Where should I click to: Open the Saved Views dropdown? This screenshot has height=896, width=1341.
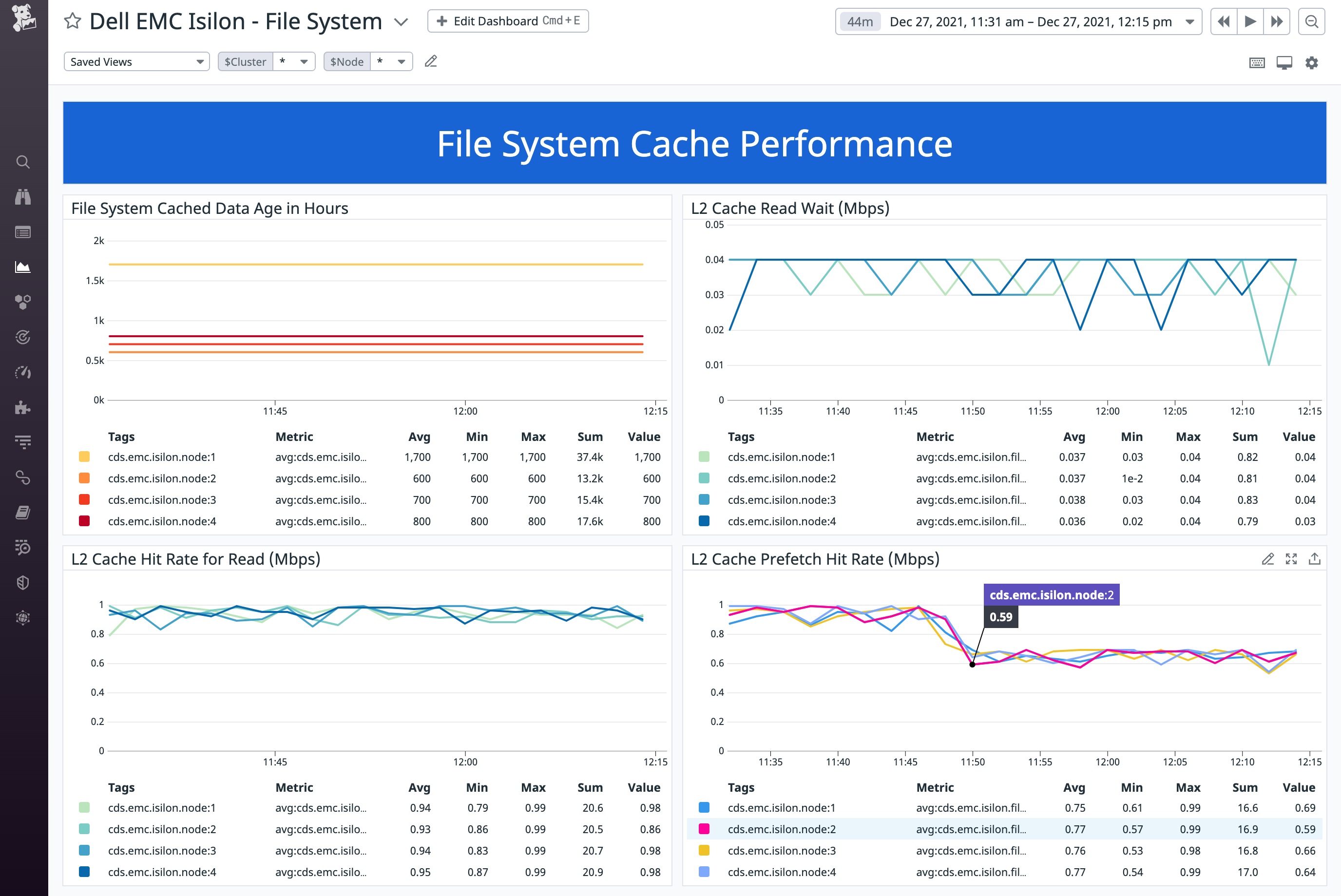coord(136,61)
